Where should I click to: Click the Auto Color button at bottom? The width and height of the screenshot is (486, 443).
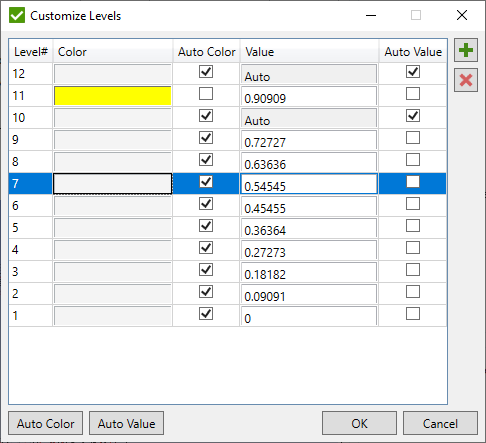(45, 423)
